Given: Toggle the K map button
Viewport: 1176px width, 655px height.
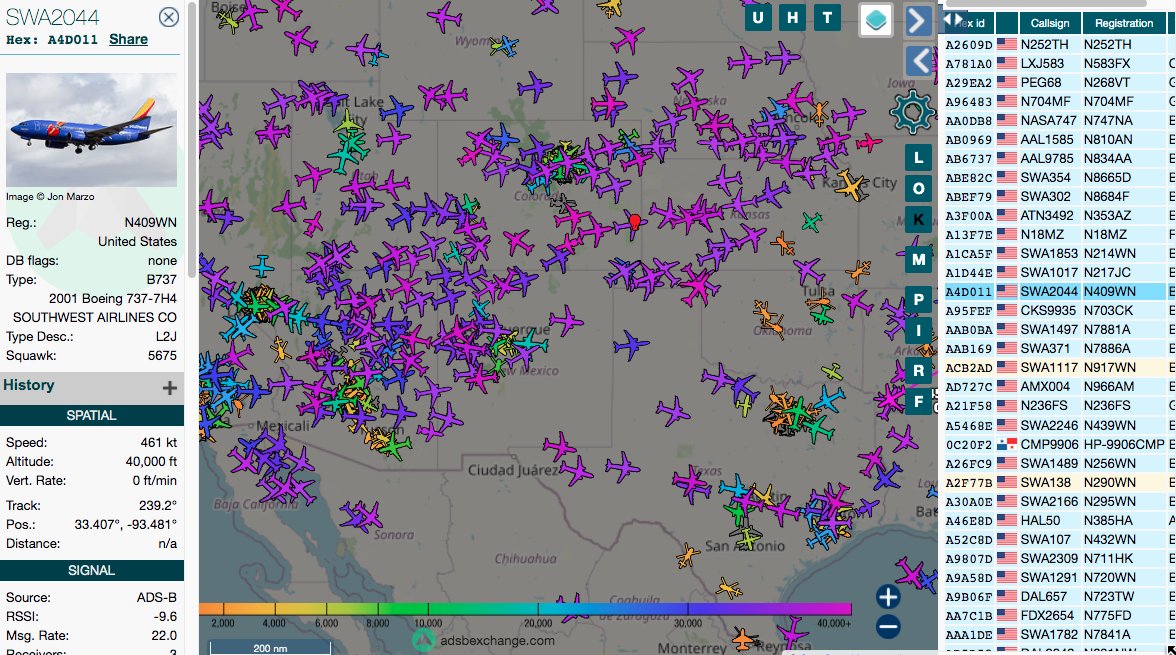Looking at the screenshot, I should (x=919, y=220).
